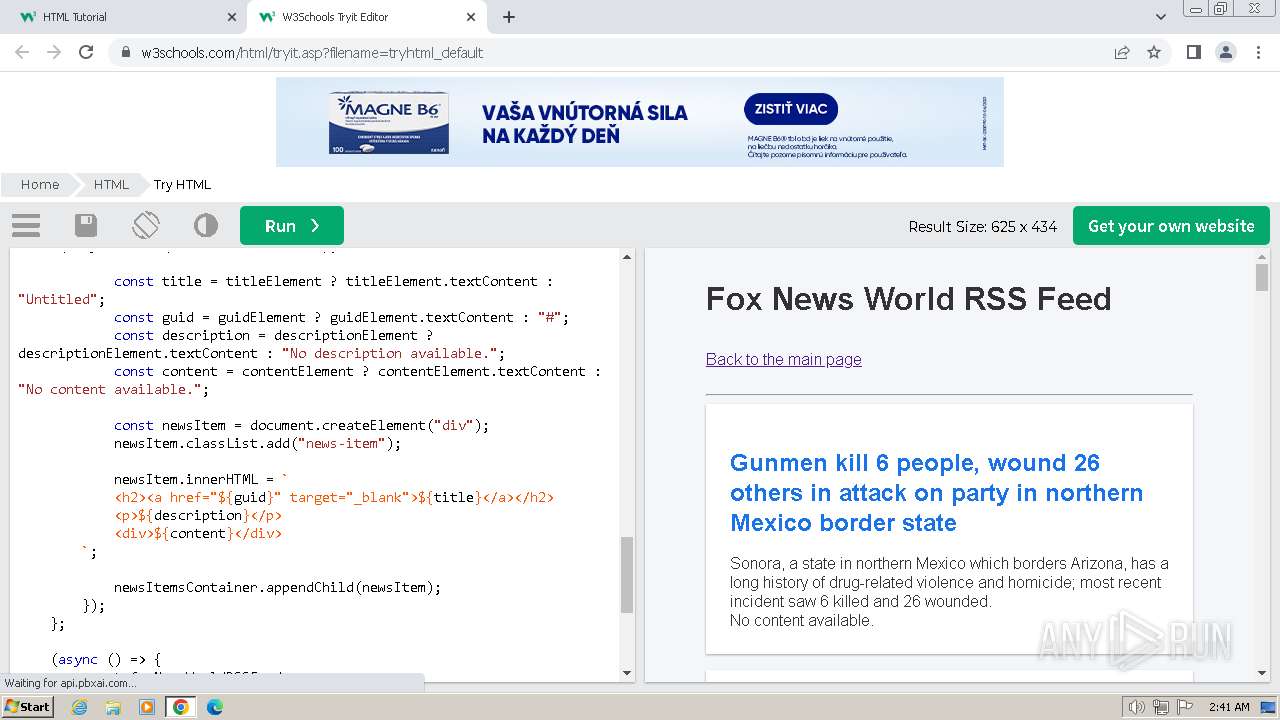Viewport: 1280px width, 720px height.
Task: Open the Windows Start menu
Action: point(28,706)
